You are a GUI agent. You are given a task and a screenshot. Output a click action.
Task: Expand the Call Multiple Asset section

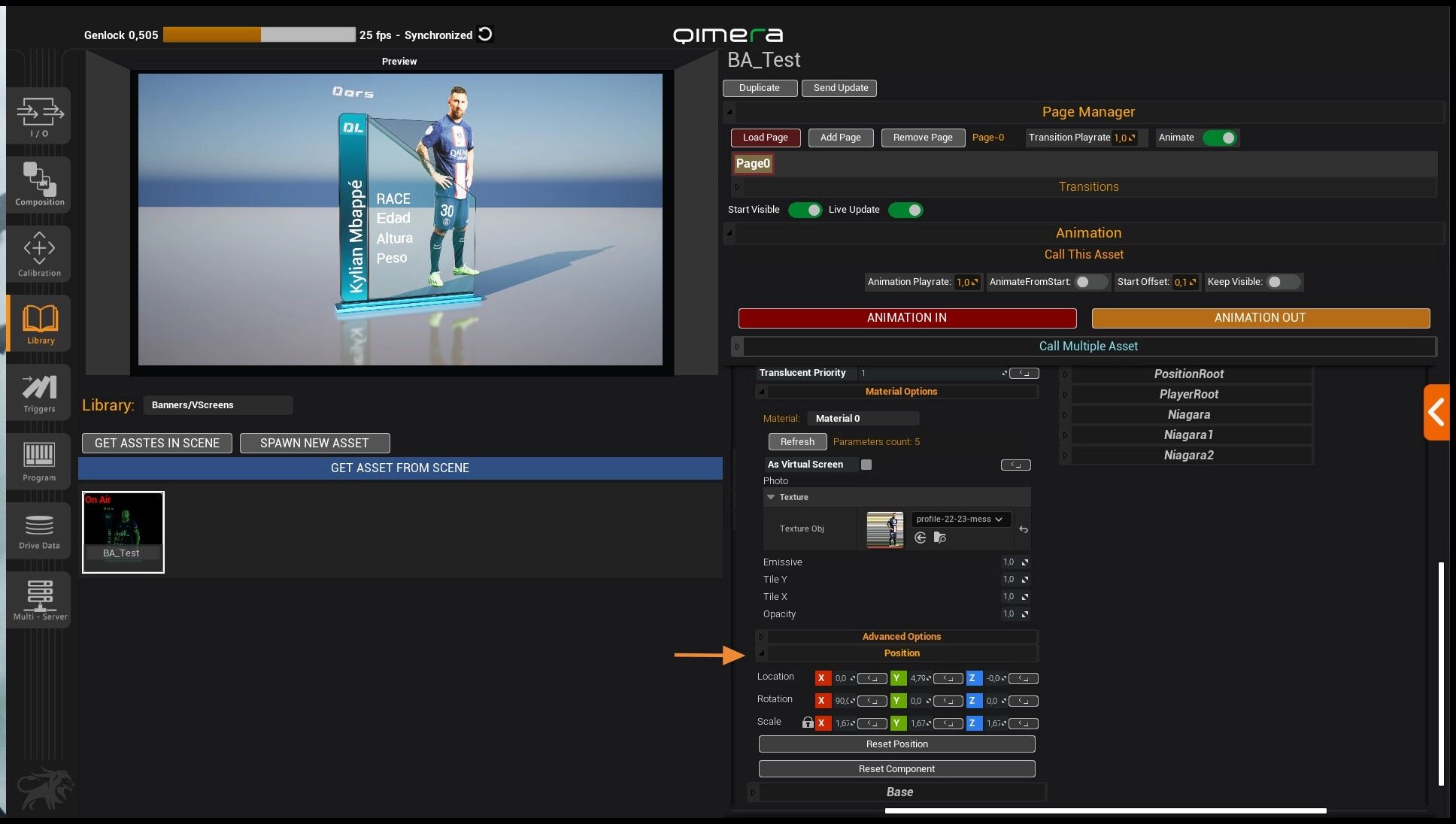point(1087,346)
